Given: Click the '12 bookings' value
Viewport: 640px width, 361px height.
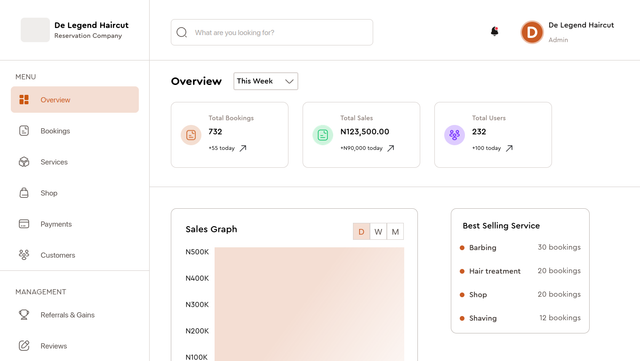Looking at the screenshot, I should pos(560,318).
